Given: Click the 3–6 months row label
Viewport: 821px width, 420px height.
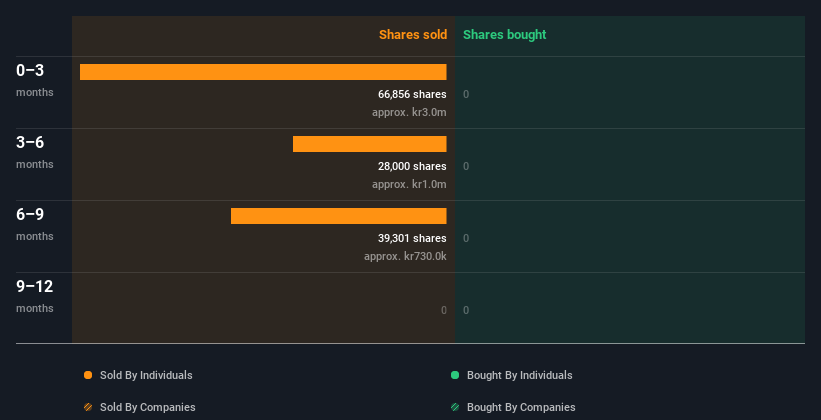Looking at the screenshot, I should tap(35, 152).
